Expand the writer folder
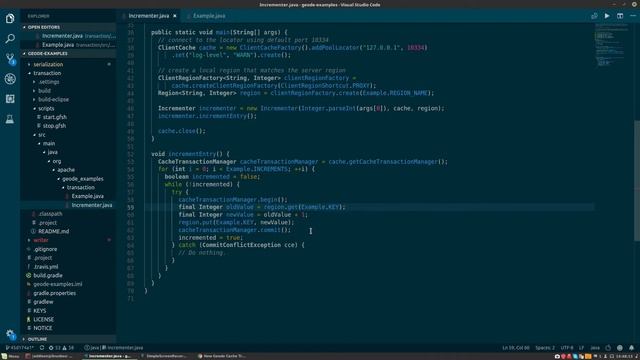 41,240
